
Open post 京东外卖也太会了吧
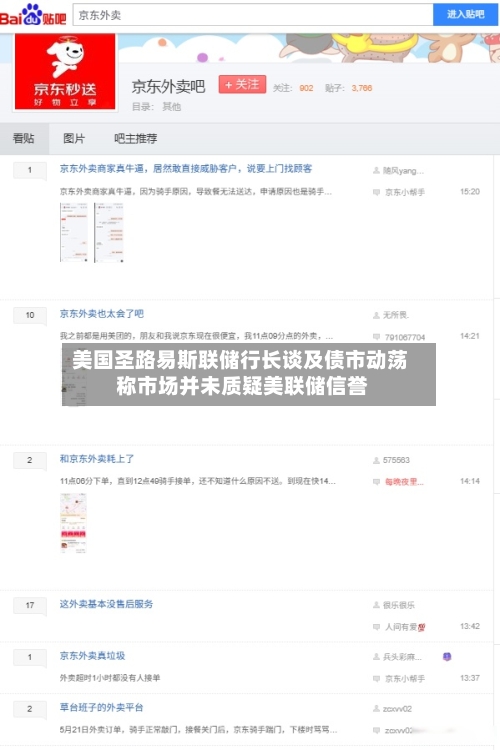pyautogui.click(x=101, y=314)
